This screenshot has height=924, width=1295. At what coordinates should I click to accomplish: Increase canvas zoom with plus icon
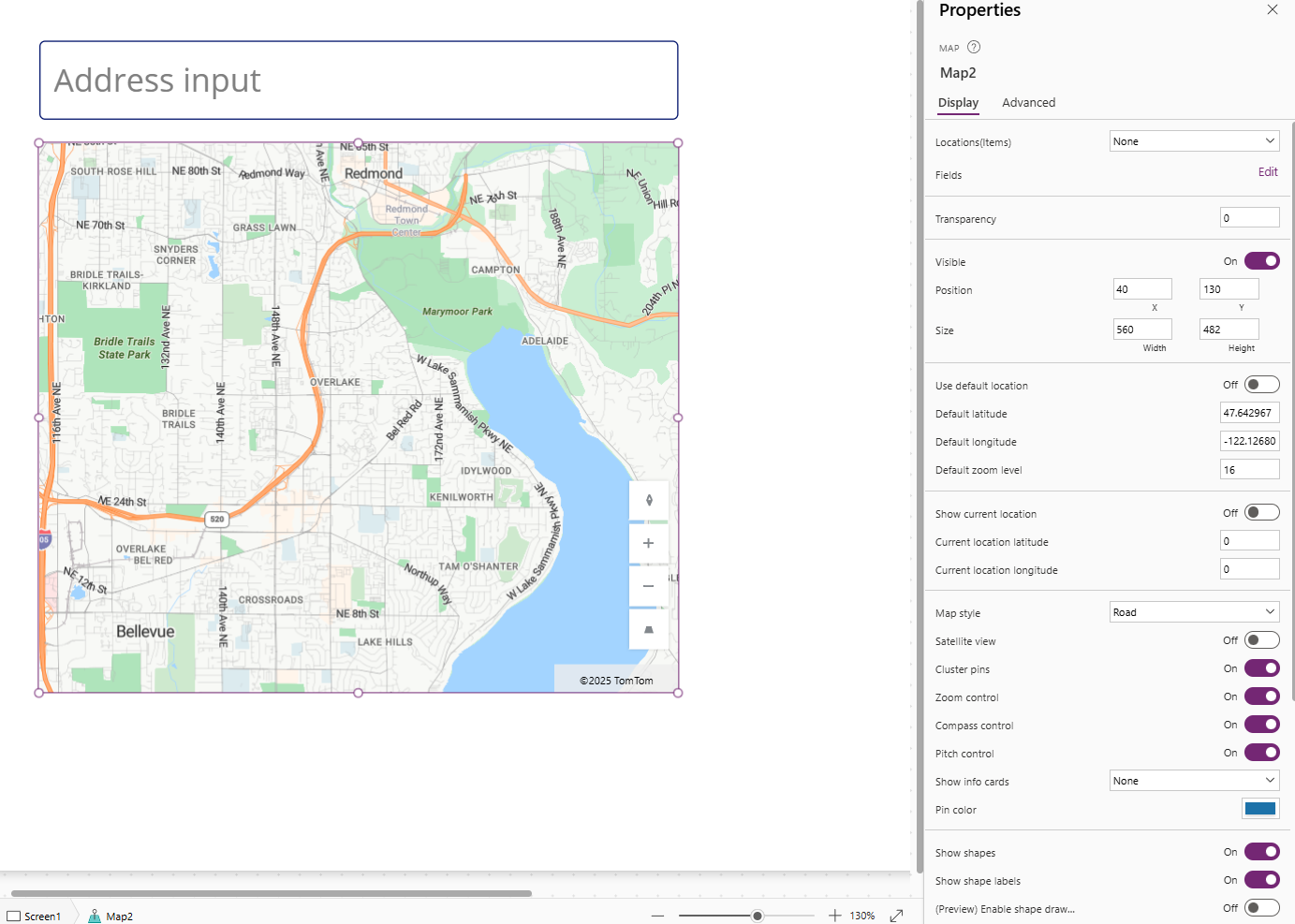(x=834, y=916)
